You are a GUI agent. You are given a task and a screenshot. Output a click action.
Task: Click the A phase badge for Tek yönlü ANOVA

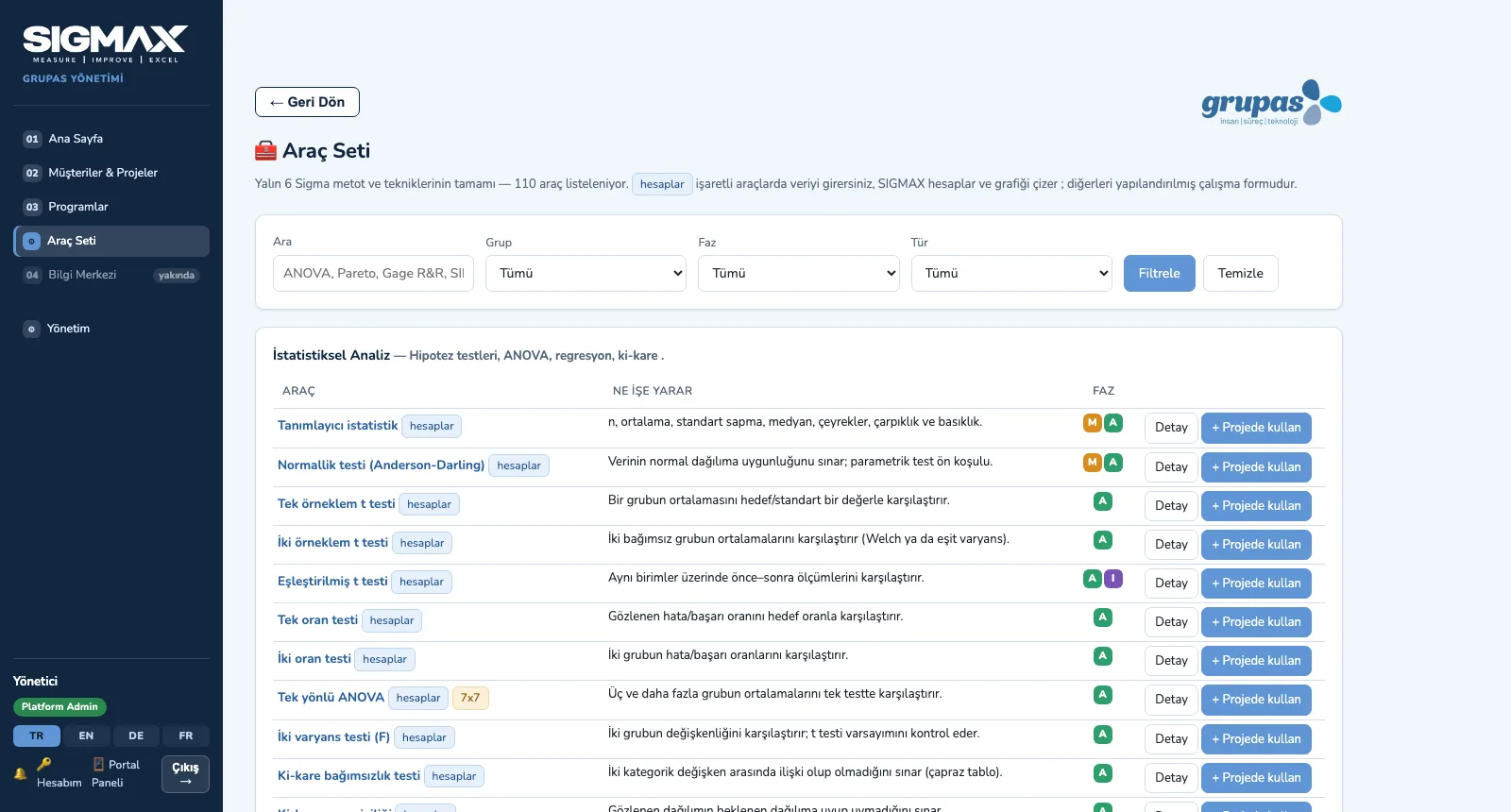[1102, 695]
